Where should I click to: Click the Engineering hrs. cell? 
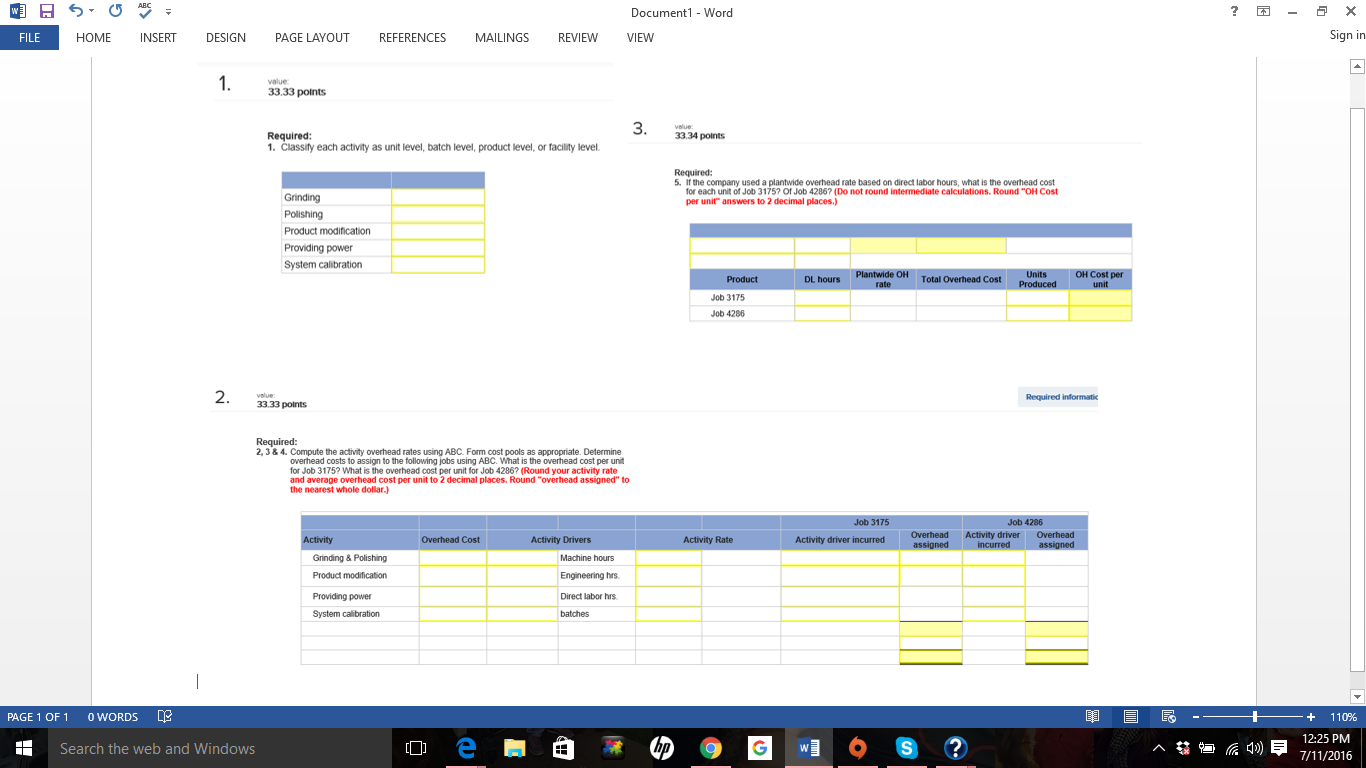[x=590, y=576]
